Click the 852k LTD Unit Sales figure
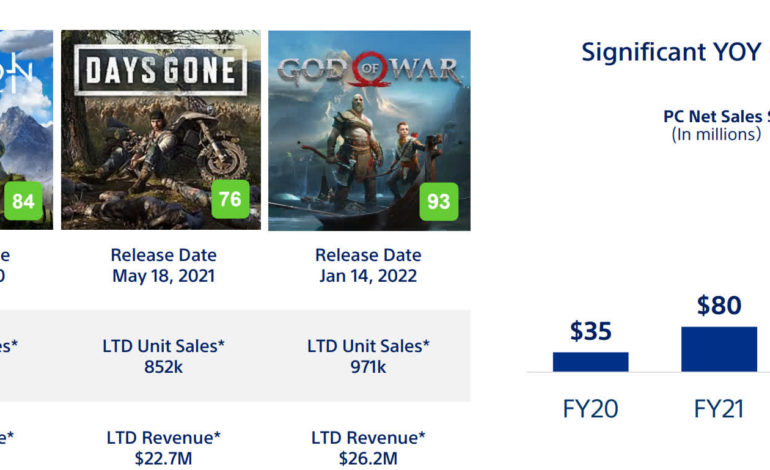Image resolution: width=770 pixels, height=470 pixels. (163, 367)
